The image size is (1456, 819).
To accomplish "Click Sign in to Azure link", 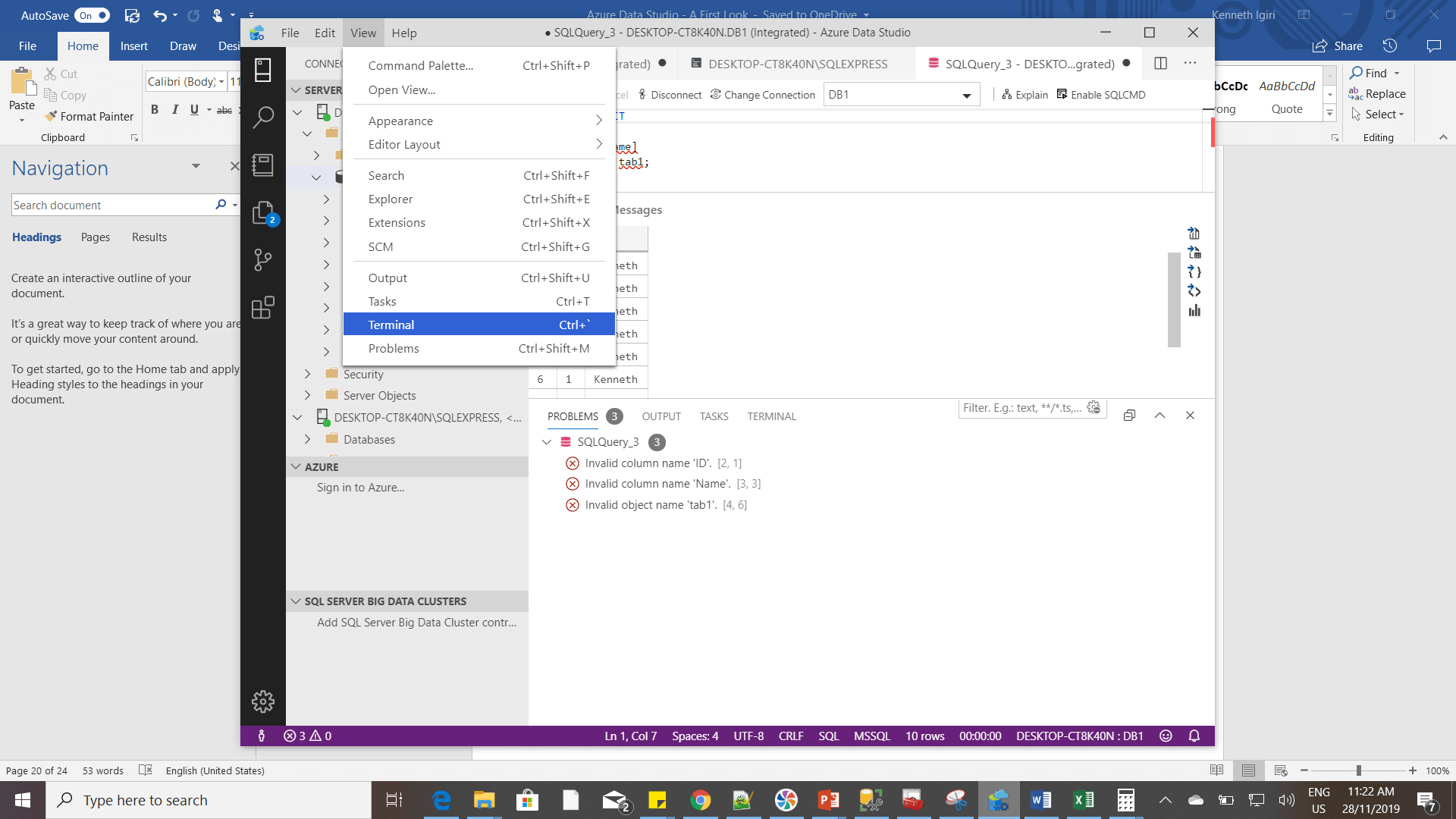I will [x=360, y=488].
